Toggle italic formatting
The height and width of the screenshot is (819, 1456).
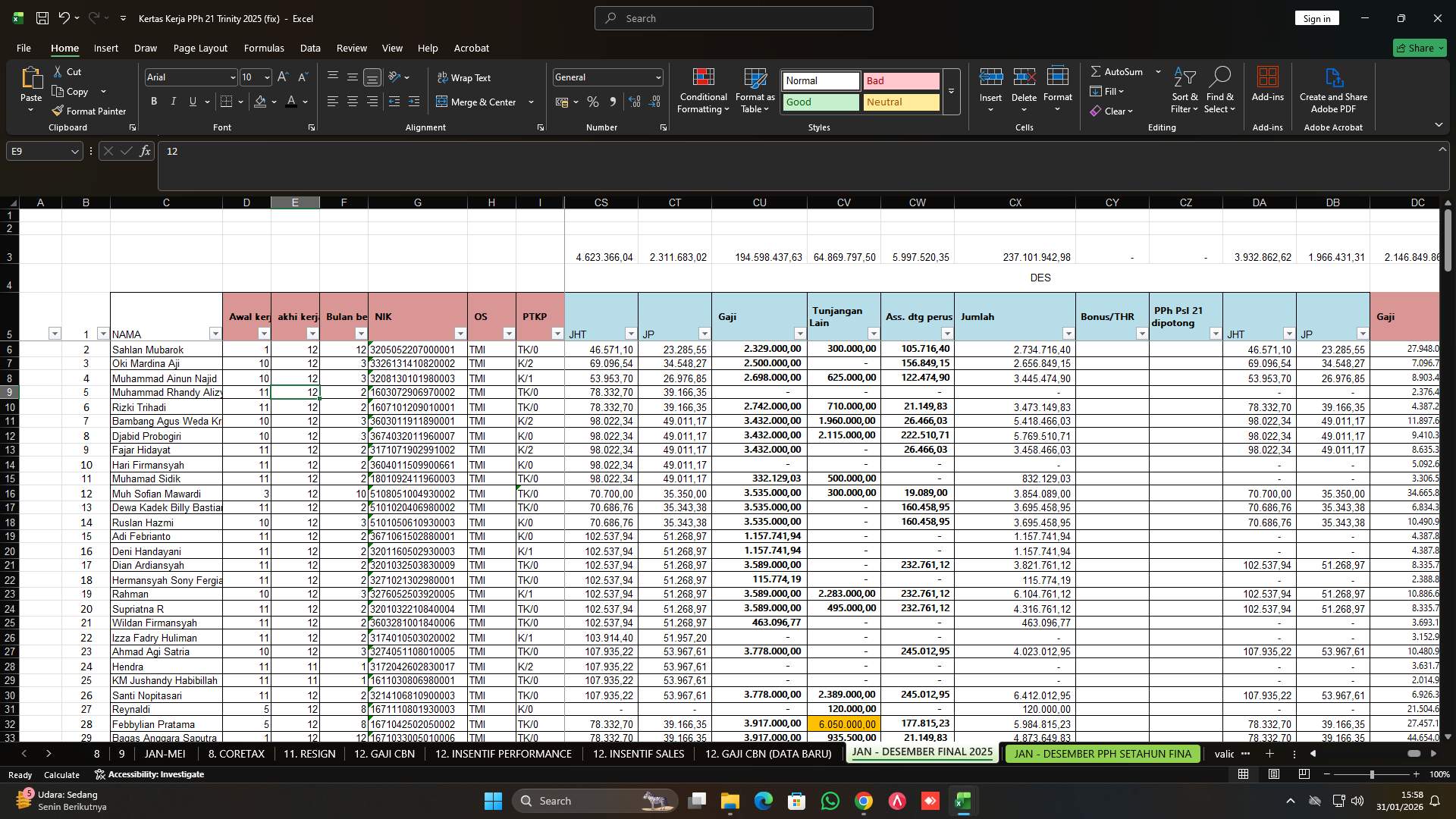click(173, 101)
